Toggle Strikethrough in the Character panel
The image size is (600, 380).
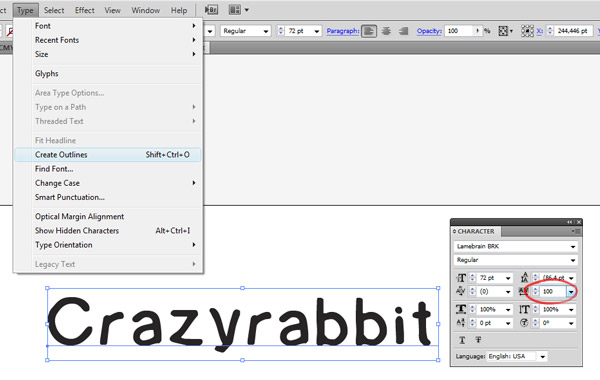tap(478, 340)
